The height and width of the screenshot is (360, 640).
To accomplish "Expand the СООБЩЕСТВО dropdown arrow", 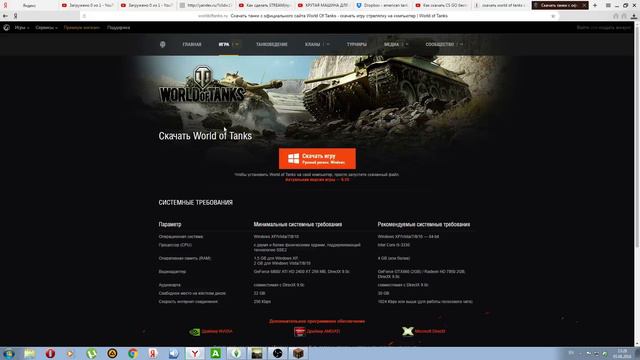I will pyautogui.click(x=461, y=44).
